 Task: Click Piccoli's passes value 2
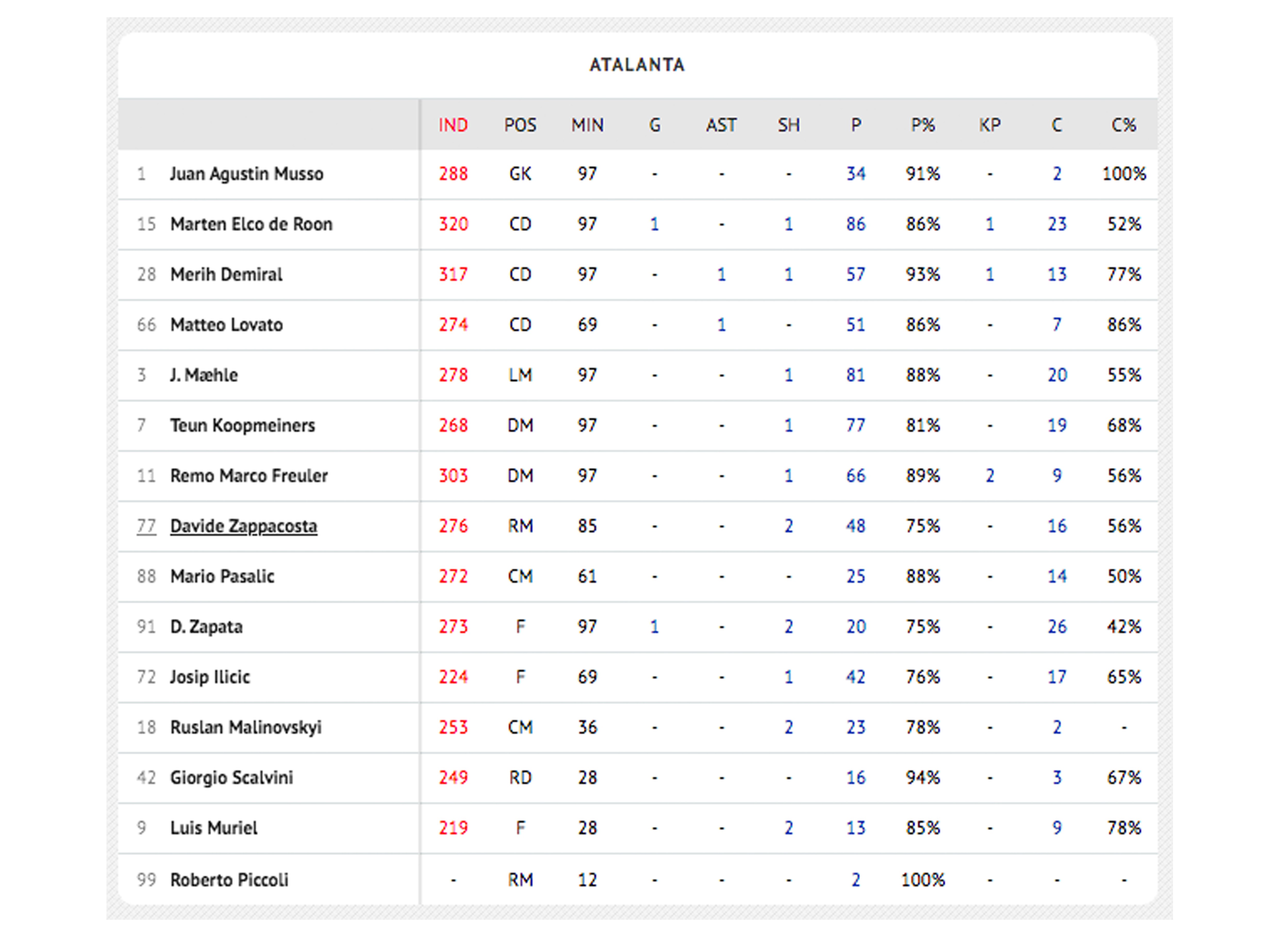coord(856,880)
